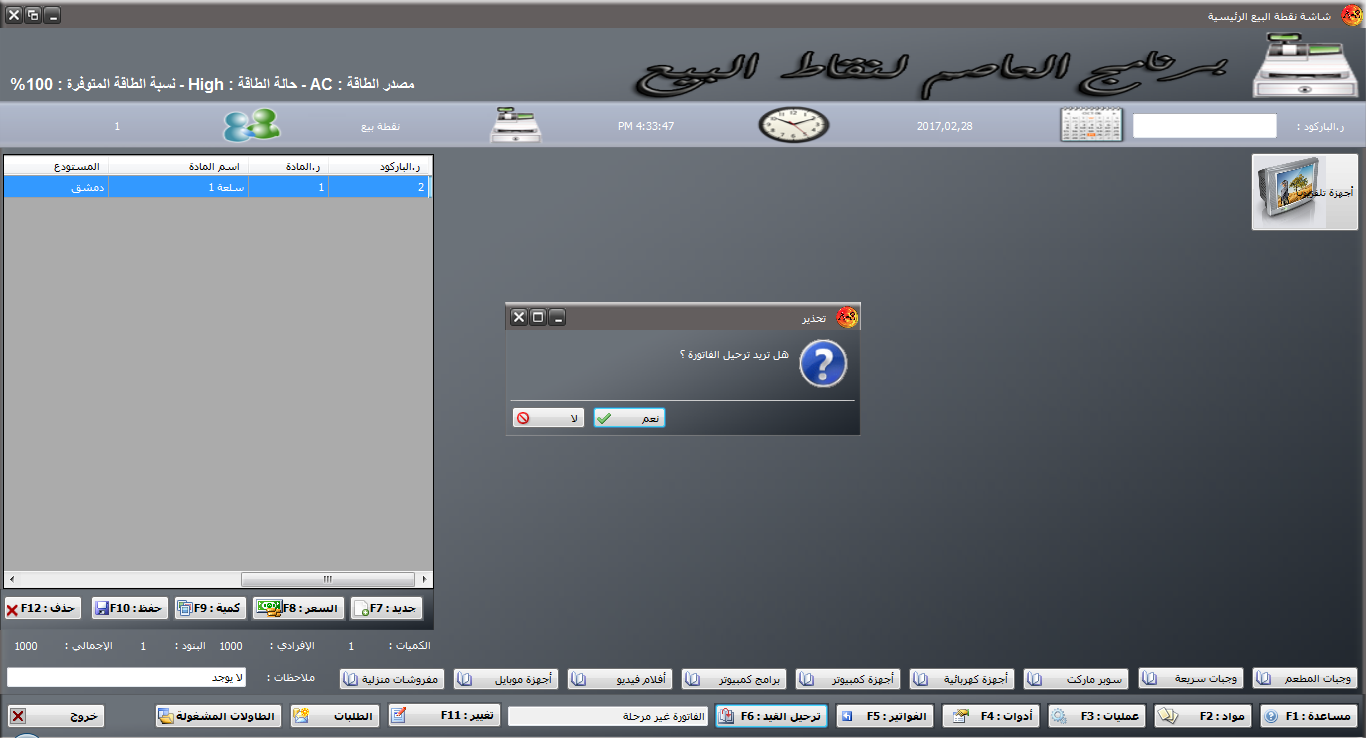
Task: Focus the ر.الباركود barcode input field
Action: [x=1204, y=126]
